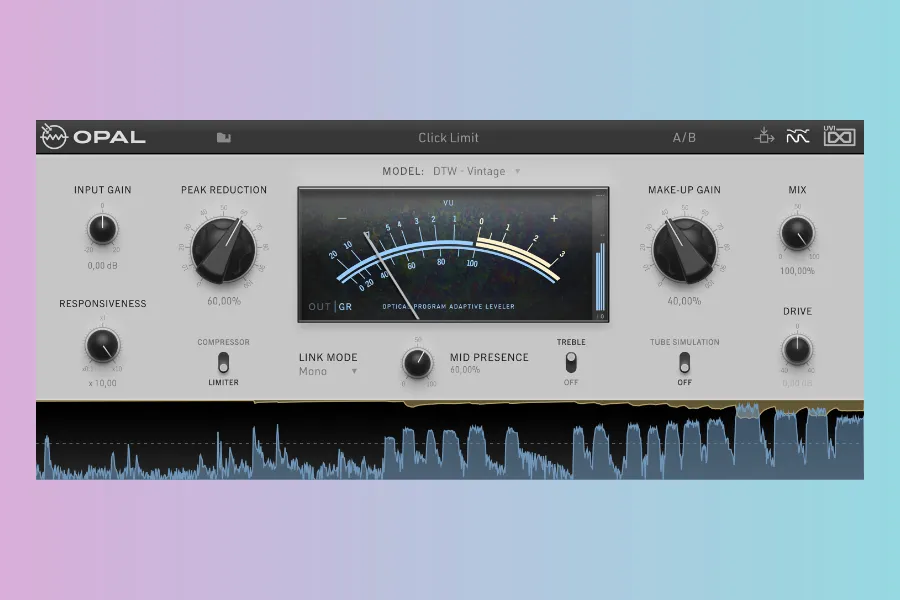The height and width of the screenshot is (600, 900).
Task: Toggle the Treble switch
Action: click(571, 362)
